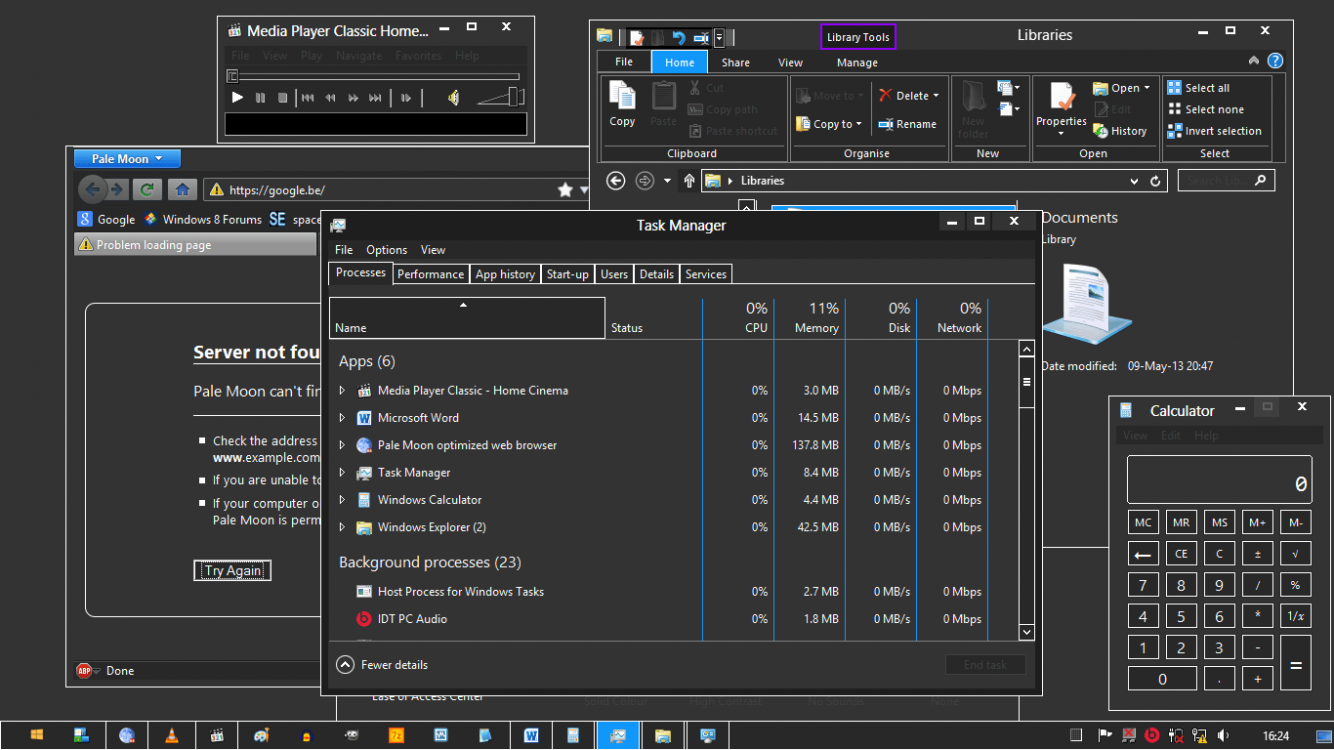Image resolution: width=1334 pixels, height=750 pixels.
Task: Click the Adblock Plus icon in the status bar
Action: coord(84,671)
